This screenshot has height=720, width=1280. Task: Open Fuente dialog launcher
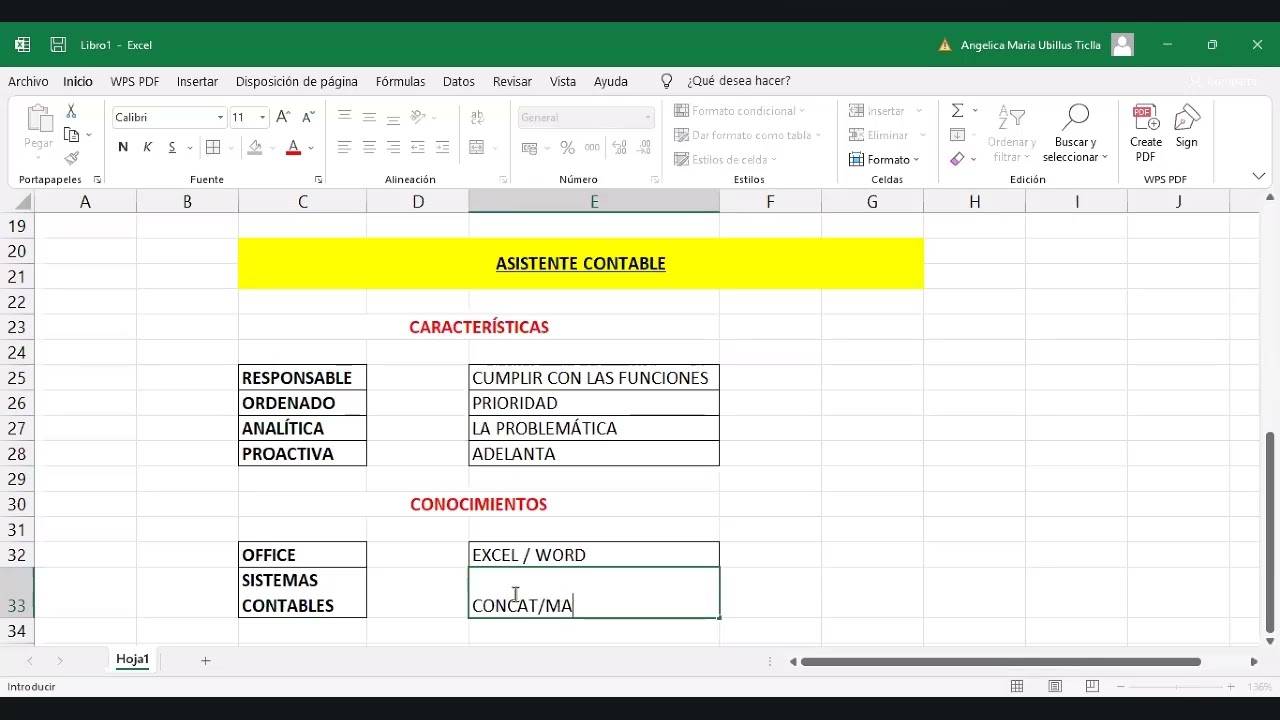point(319,179)
